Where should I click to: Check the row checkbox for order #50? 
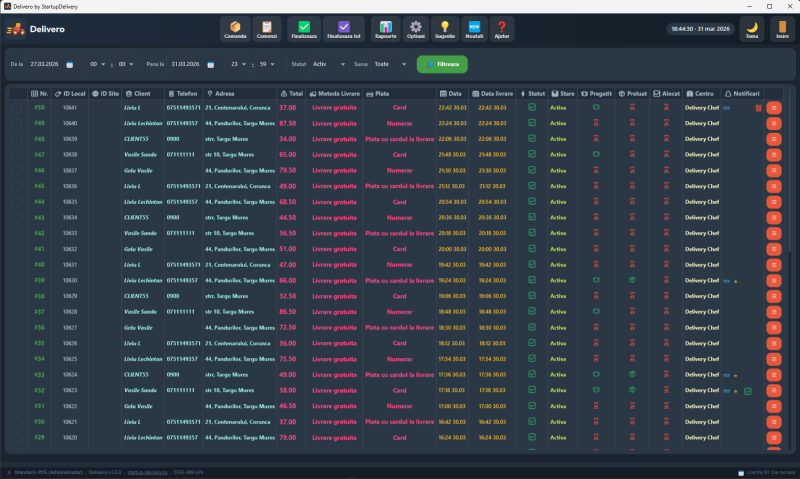(x=17, y=107)
